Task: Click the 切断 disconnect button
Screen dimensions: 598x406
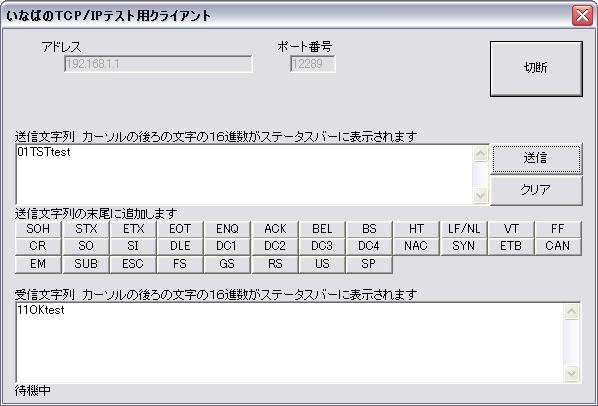Action: 536,69
